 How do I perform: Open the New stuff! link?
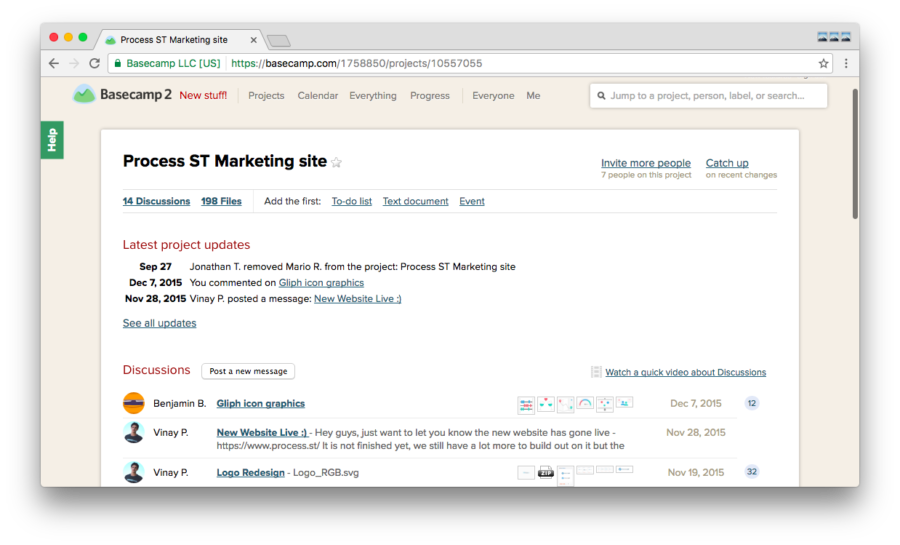pos(203,96)
